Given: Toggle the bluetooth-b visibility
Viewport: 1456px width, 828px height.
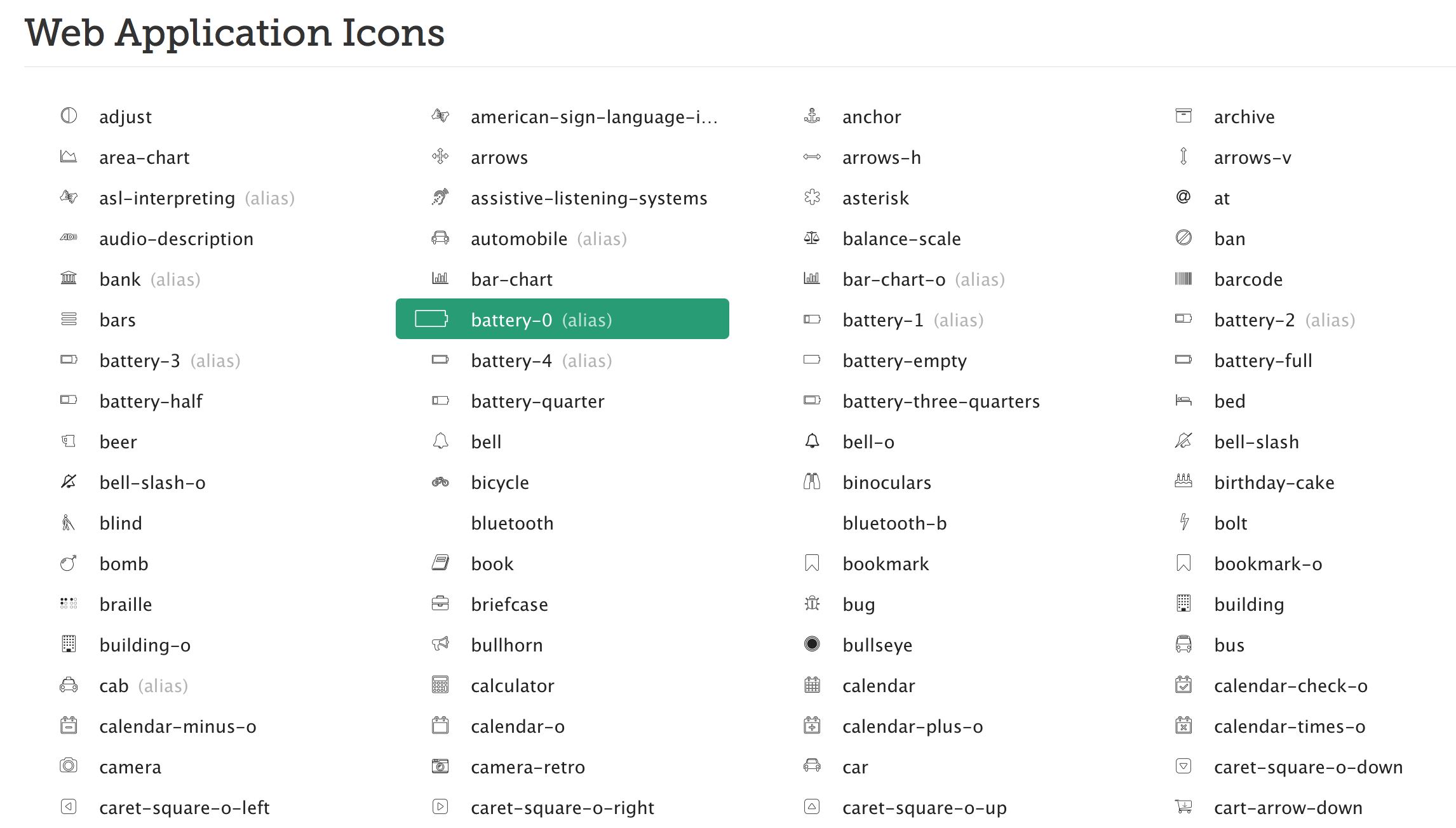Looking at the screenshot, I should point(892,522).
